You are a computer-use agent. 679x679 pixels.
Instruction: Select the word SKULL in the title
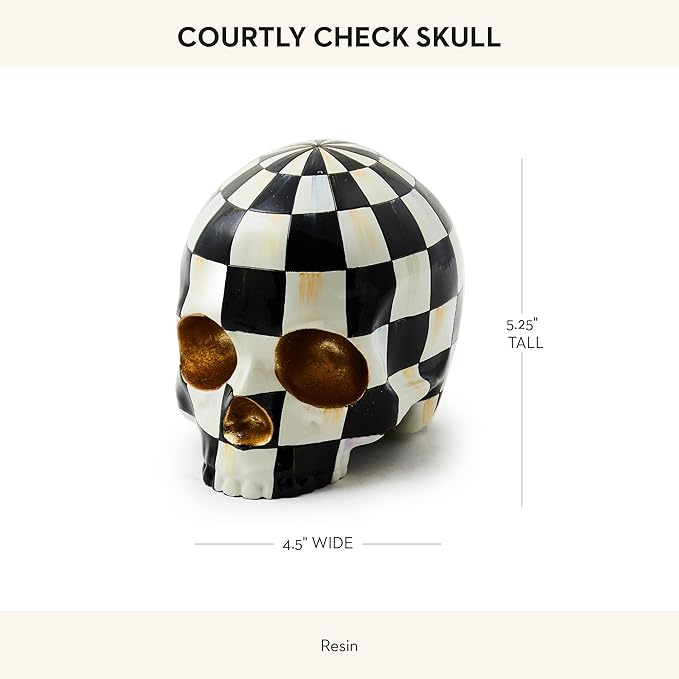click(x=458, y=37)
